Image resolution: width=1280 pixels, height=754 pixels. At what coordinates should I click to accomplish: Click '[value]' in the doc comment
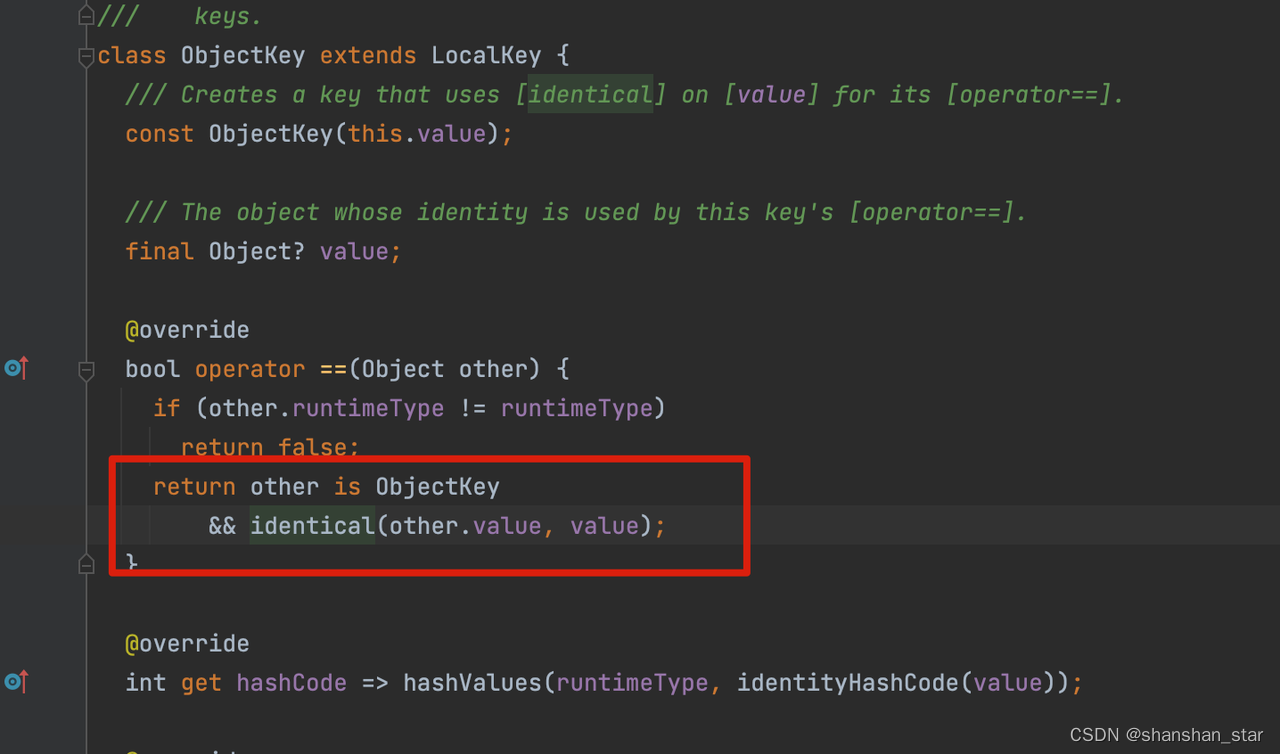[x=771, y=94]
